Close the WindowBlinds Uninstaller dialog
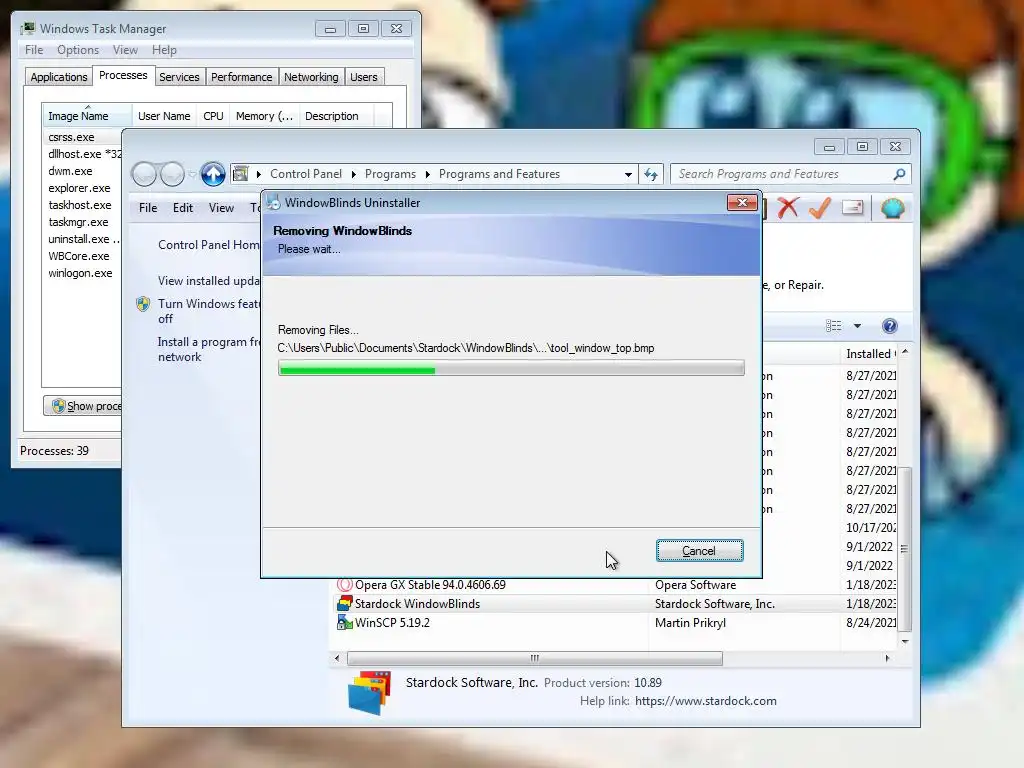Image resolution: width=1024 pixels, height=768 pixels. pyautogui.click(x=742, y=202)
